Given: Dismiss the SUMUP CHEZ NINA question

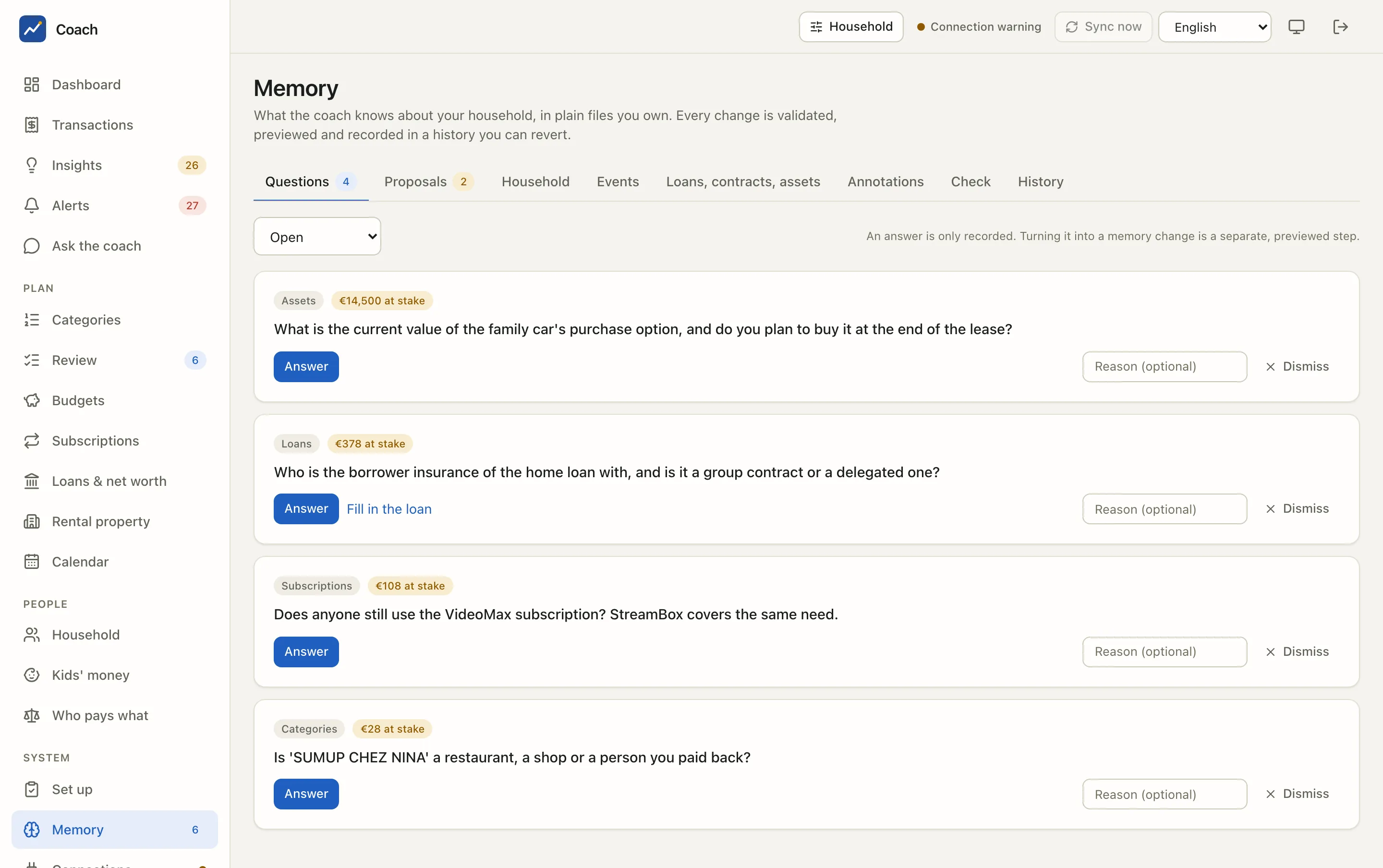Looking at the screenshot, I should click(x=1298, y=794).
